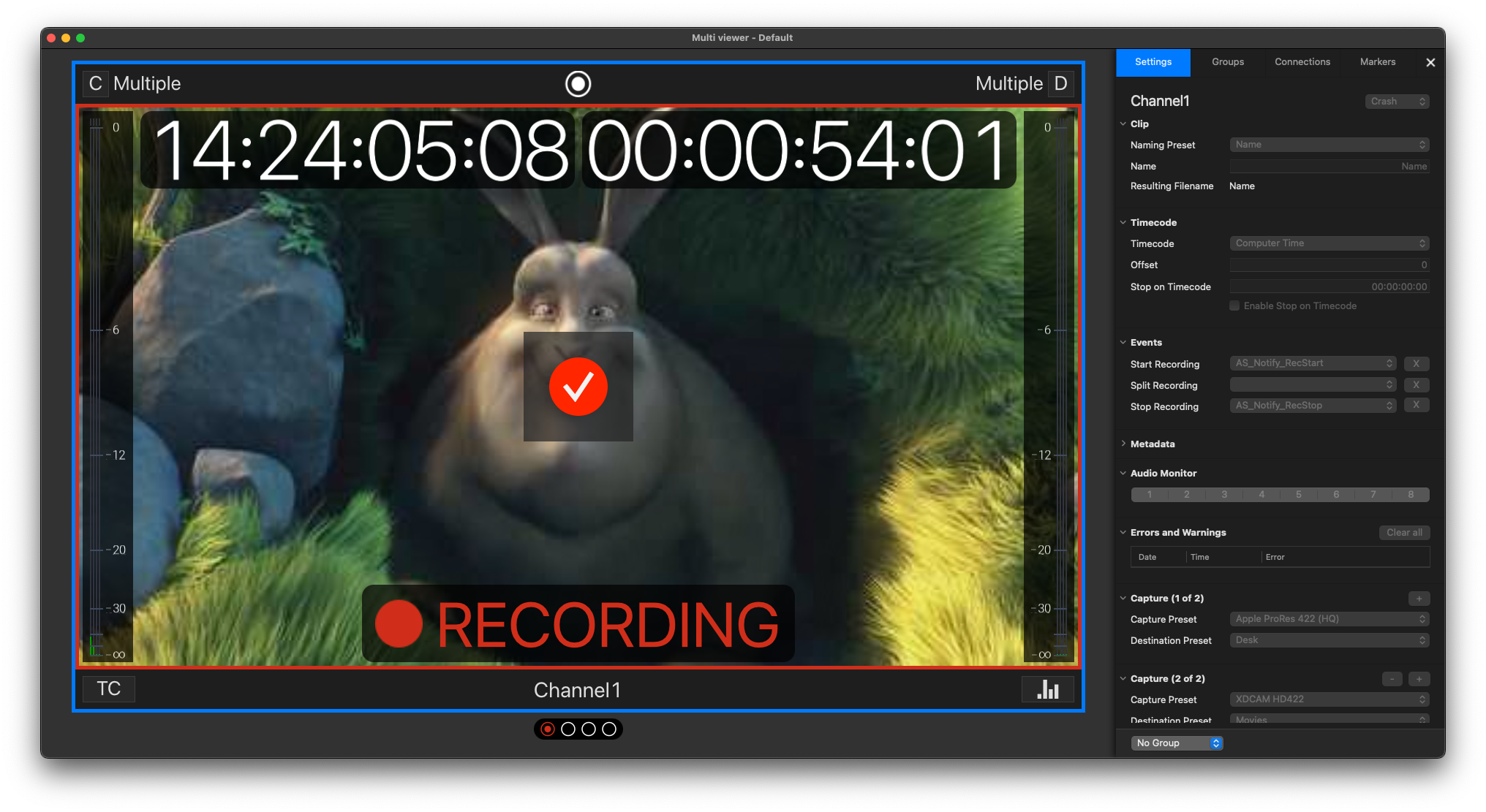Open the Timecode source Computer Time dropdown
The image size is (1486, 812).
(1329, 243)
